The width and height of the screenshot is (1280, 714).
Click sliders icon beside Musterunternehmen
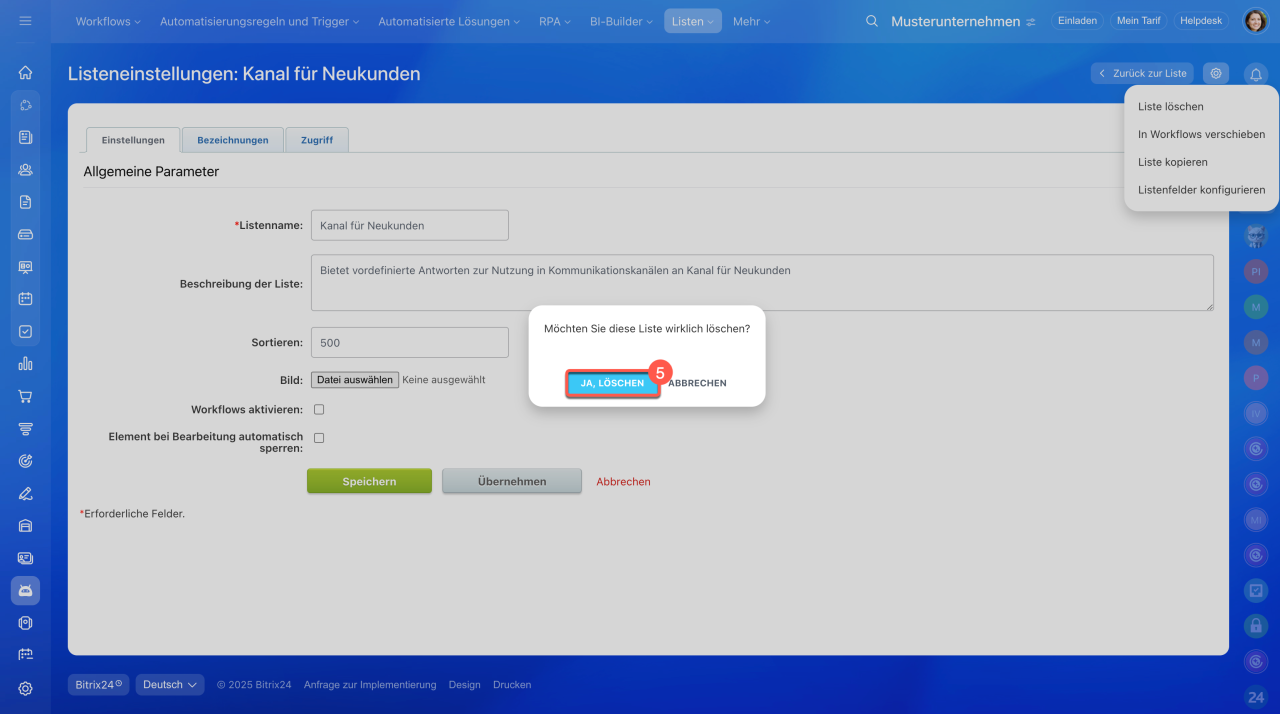(x=1031, y=21)
